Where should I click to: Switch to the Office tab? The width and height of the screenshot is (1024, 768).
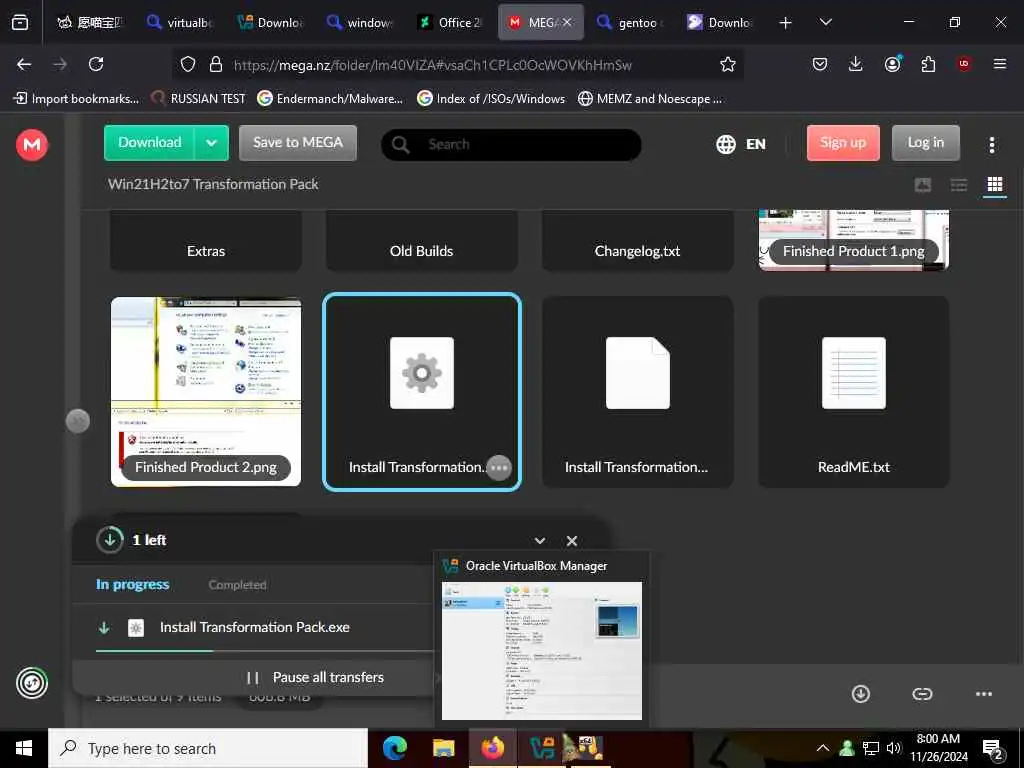coord(451,23)
